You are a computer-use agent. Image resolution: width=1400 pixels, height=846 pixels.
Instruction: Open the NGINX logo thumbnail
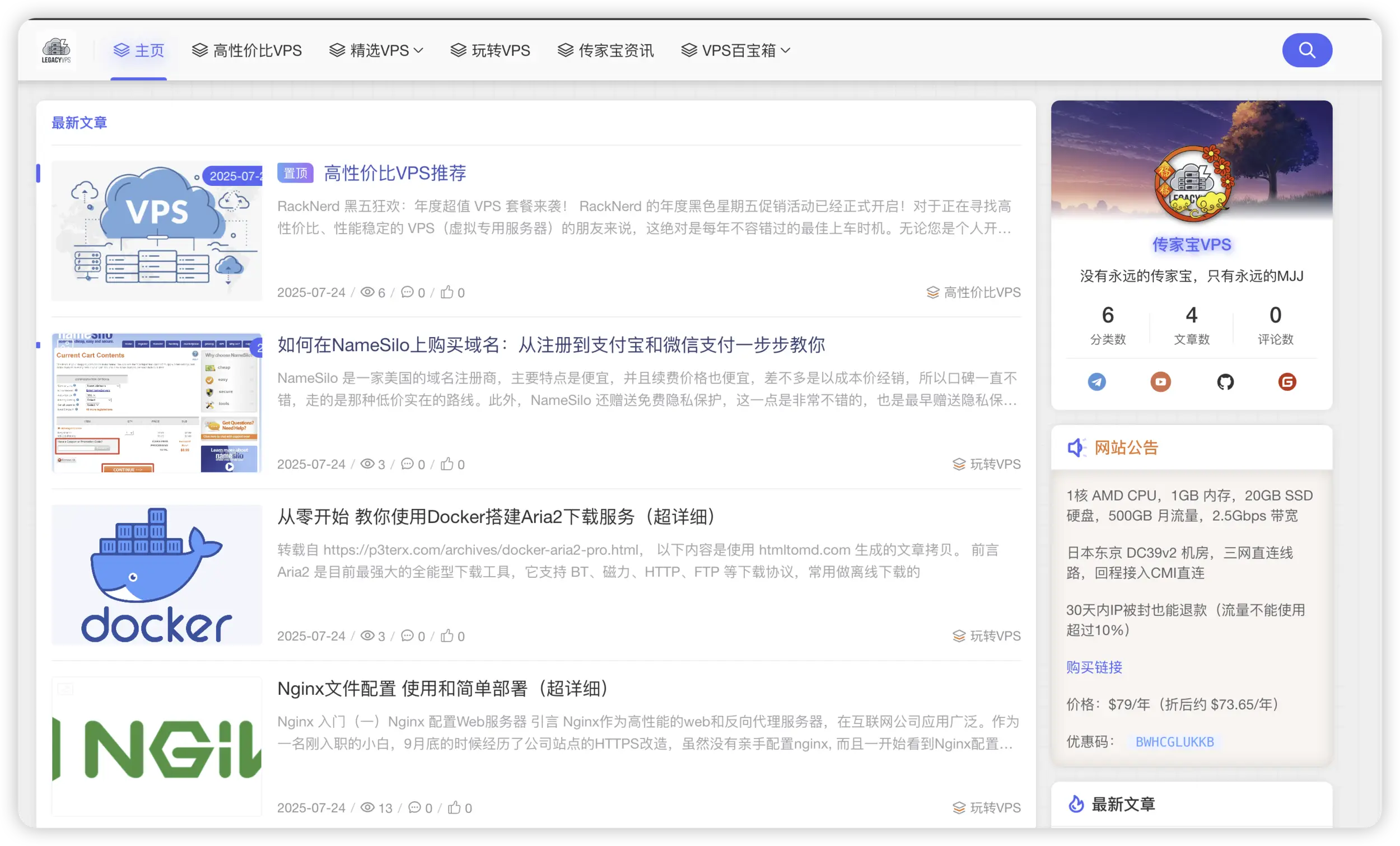pos(157,746)
